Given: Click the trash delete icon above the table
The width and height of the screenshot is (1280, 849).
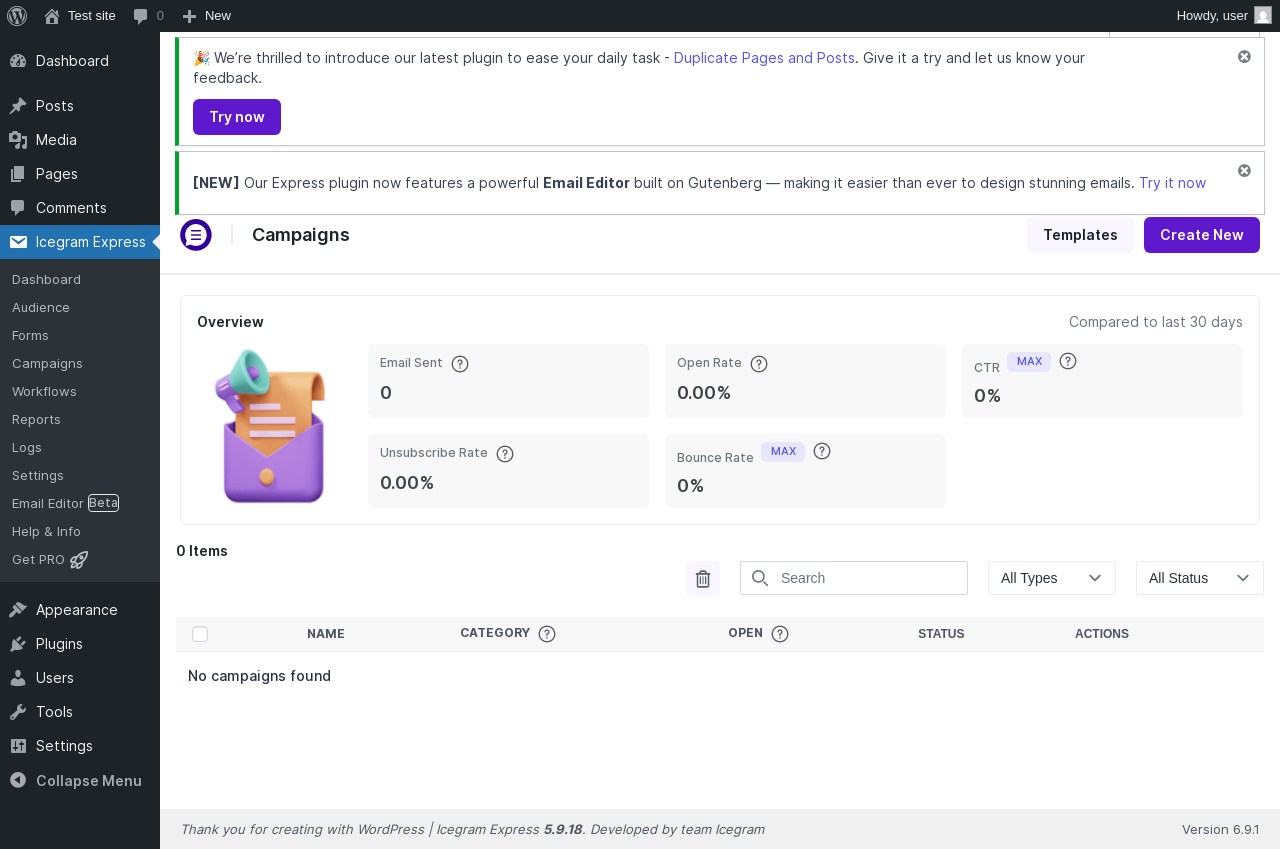Looking at the screenshot, I should coord(703,579).
